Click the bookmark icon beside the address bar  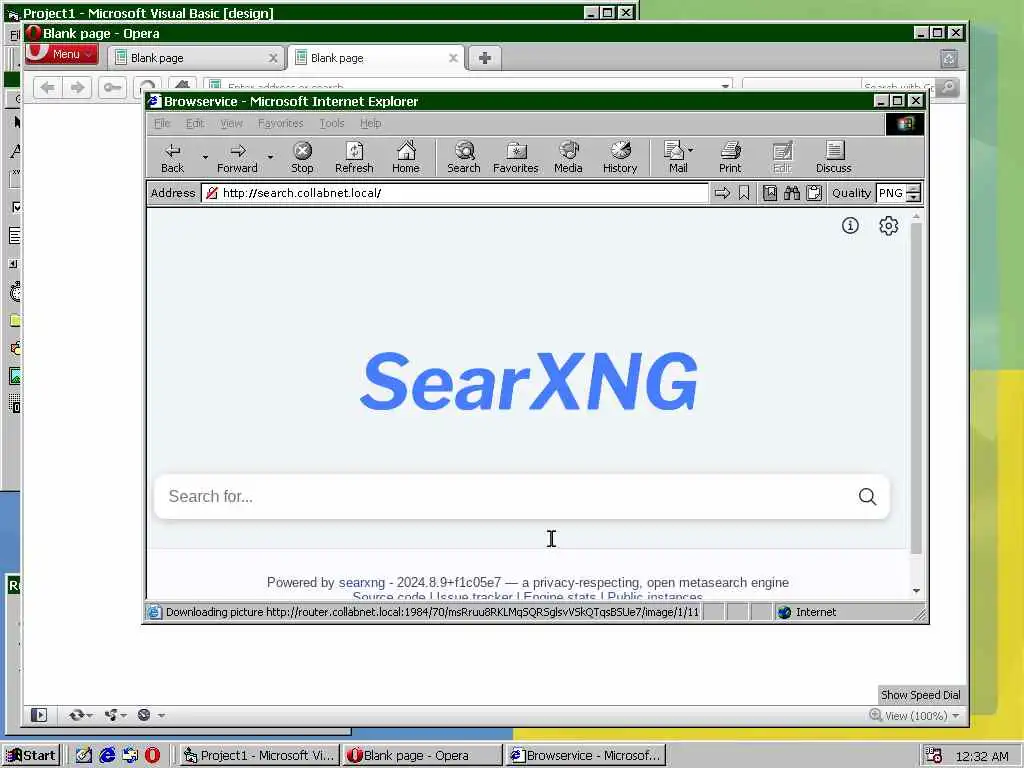pos(744,193)
